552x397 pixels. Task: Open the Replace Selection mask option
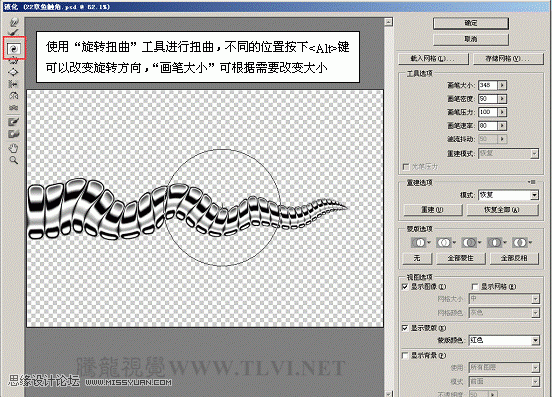(x=420, y=242)
